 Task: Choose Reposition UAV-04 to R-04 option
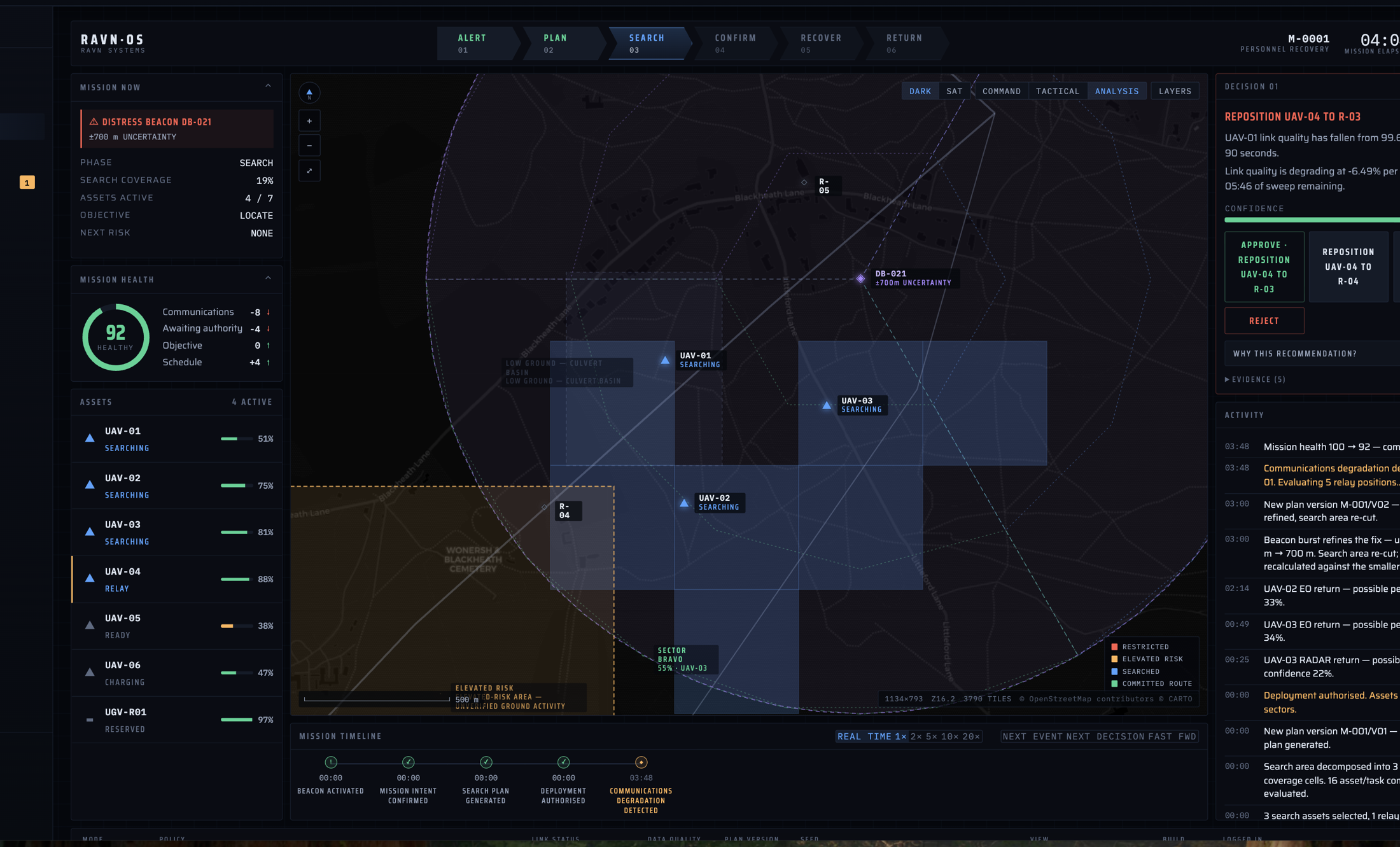click(1348, 267)
